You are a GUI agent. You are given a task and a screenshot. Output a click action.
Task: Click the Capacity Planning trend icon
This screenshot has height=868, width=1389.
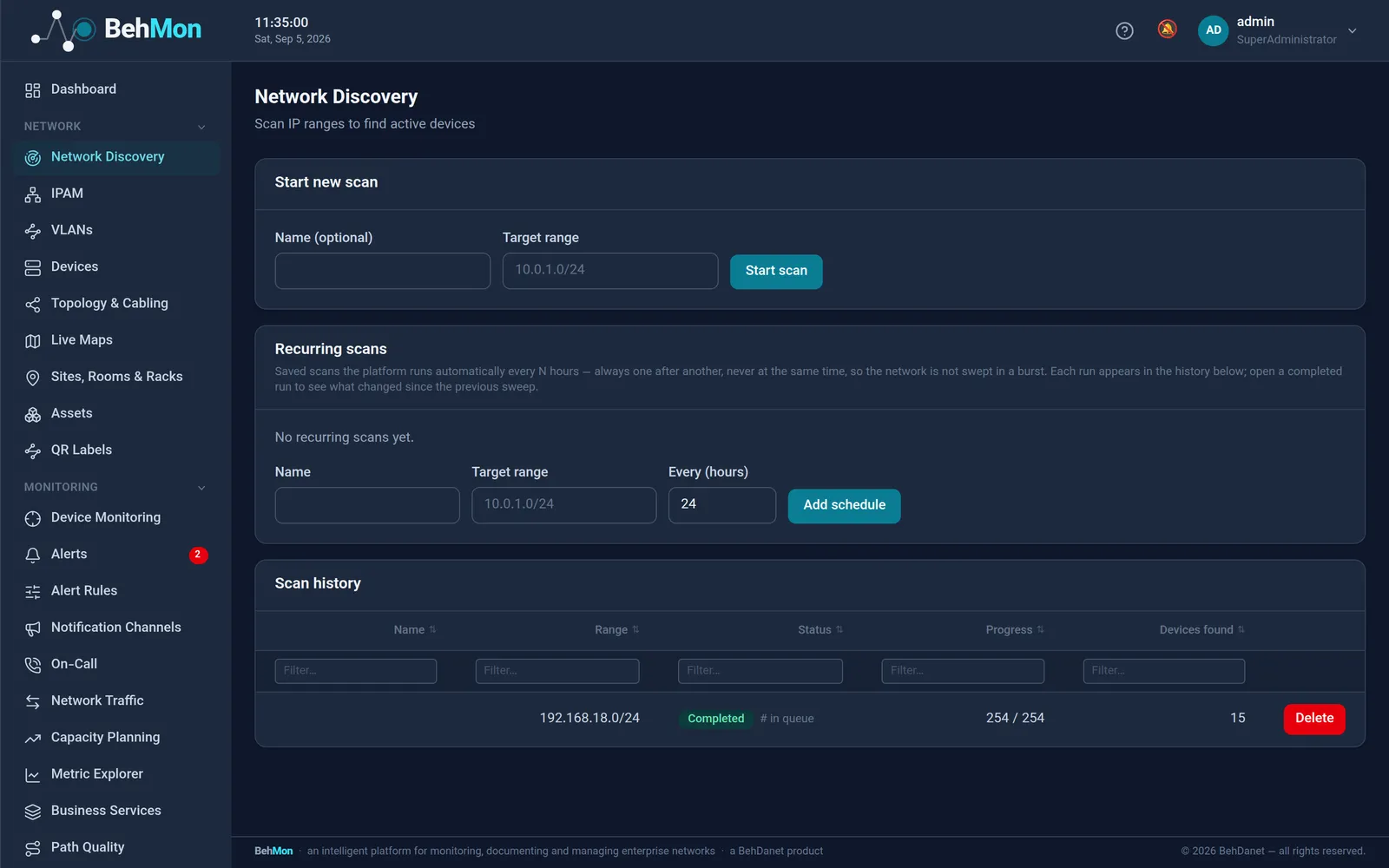click(x=33, y=738)
